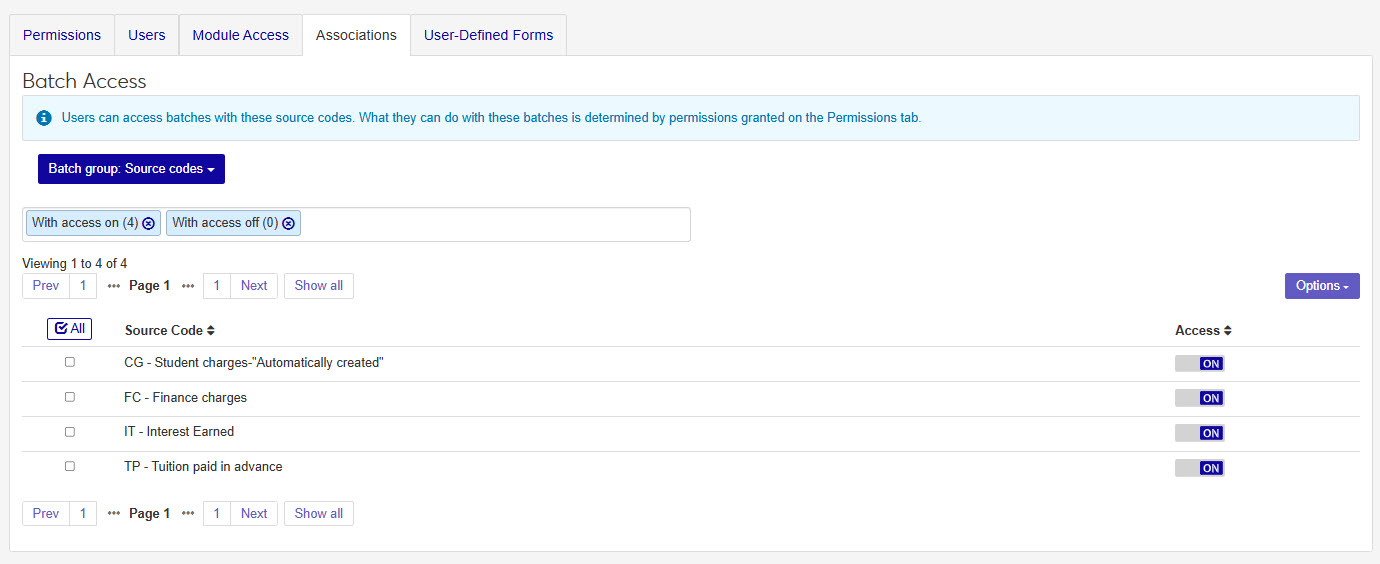
Task: Switch to the Permissions tab
Action: (62, 35)
